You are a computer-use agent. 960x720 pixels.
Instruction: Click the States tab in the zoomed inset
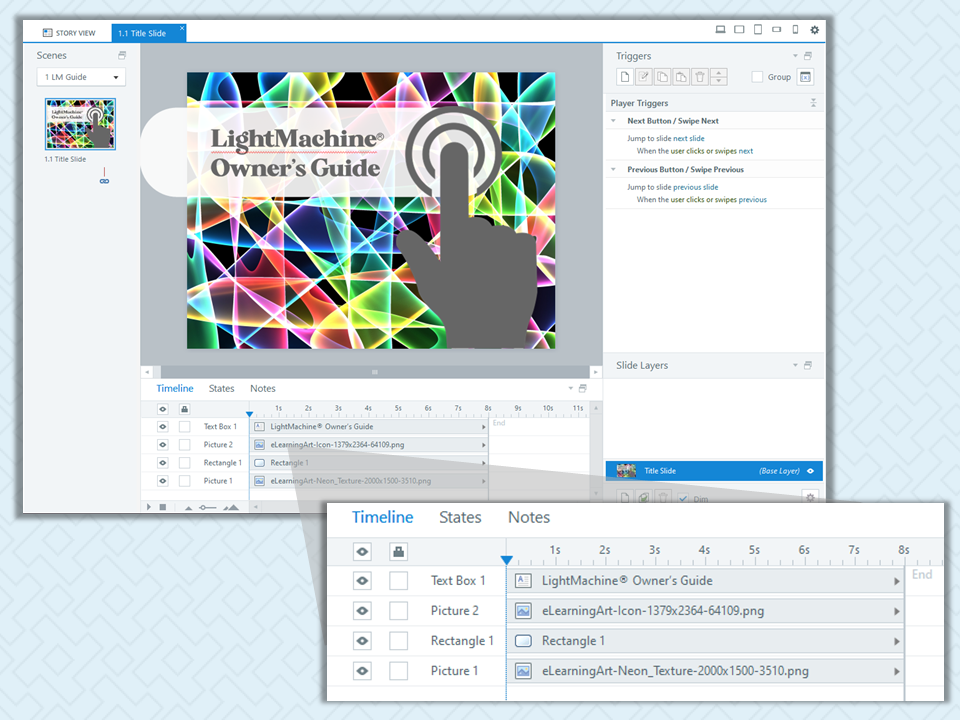click(x=460, y=517)
